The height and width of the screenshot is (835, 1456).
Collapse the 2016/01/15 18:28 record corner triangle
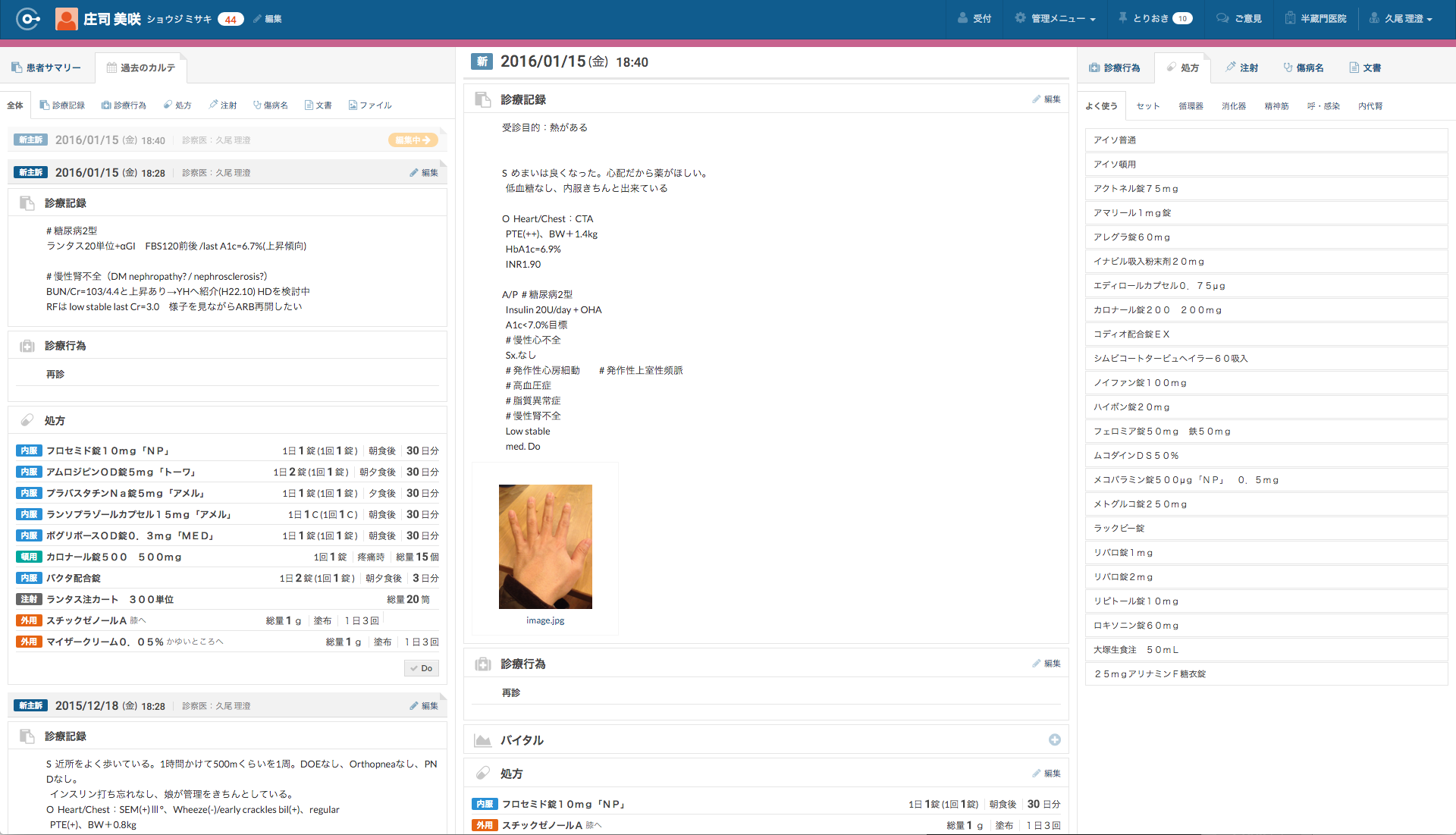(x=443, y=163)
